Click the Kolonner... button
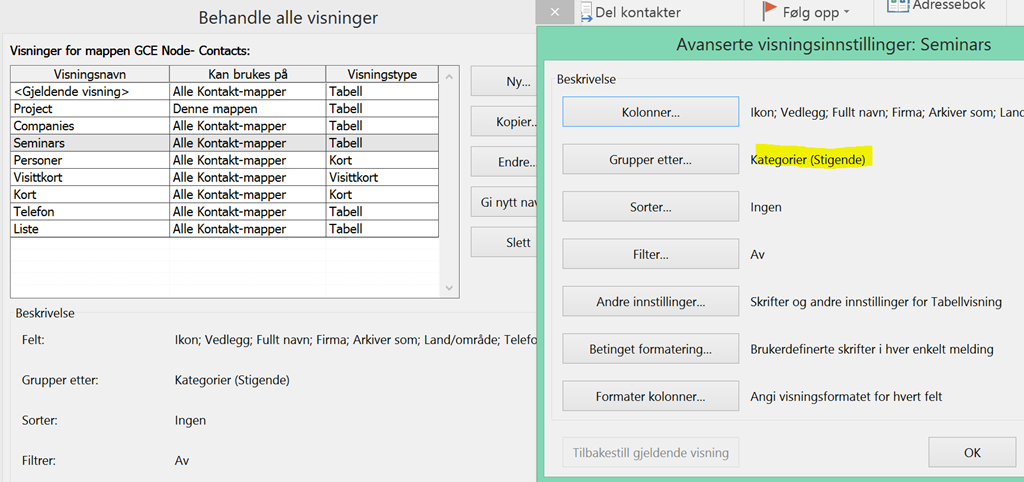 650,112
